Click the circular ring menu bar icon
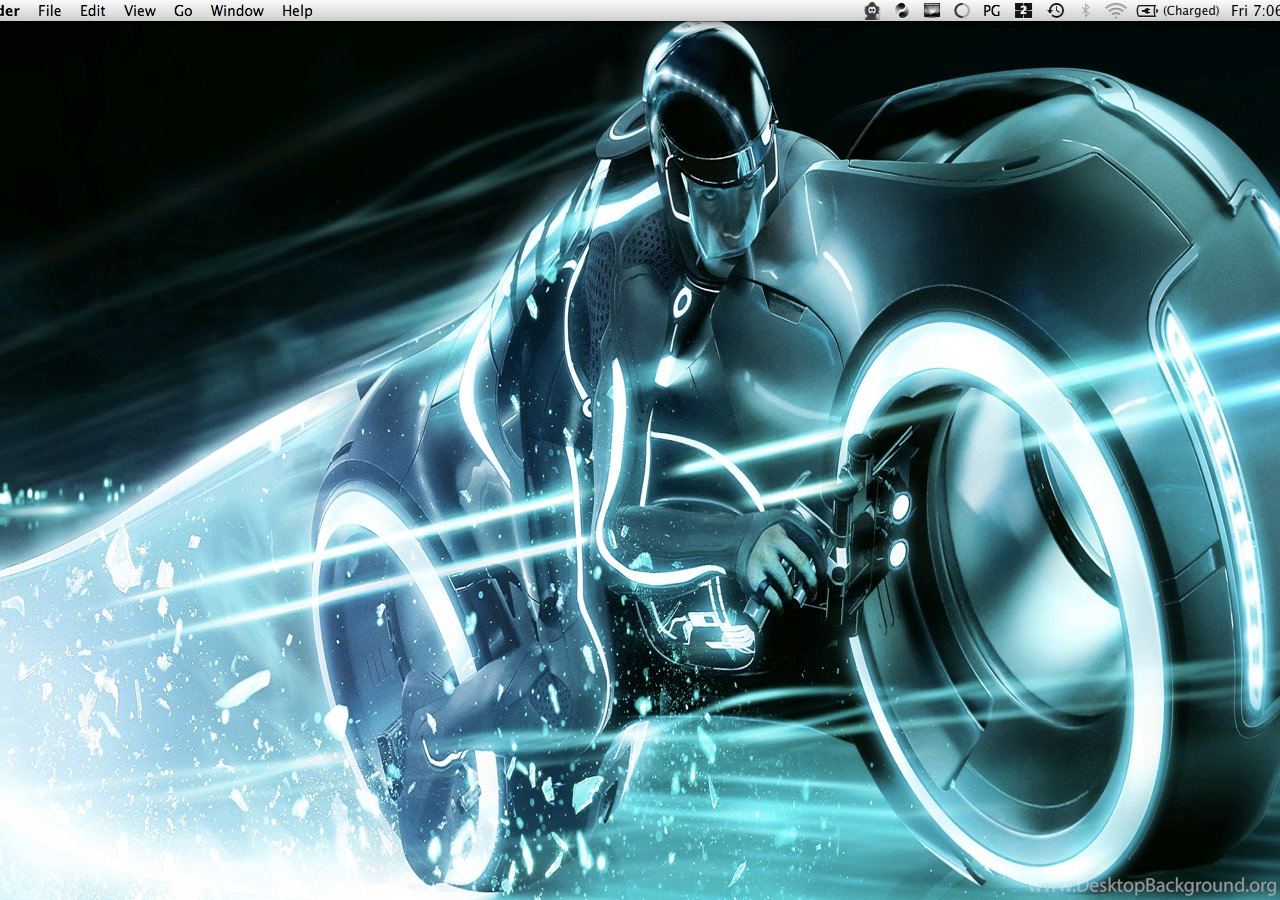The height and width of the screenshot is (900, 1280). [962, 11]
